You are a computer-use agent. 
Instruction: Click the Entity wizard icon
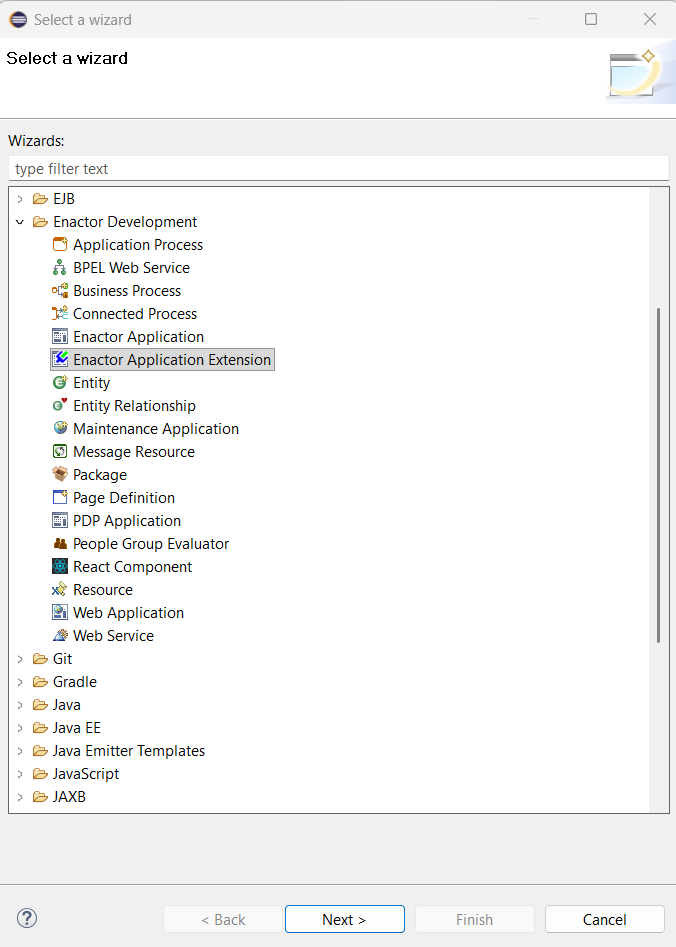click(60, 382)
